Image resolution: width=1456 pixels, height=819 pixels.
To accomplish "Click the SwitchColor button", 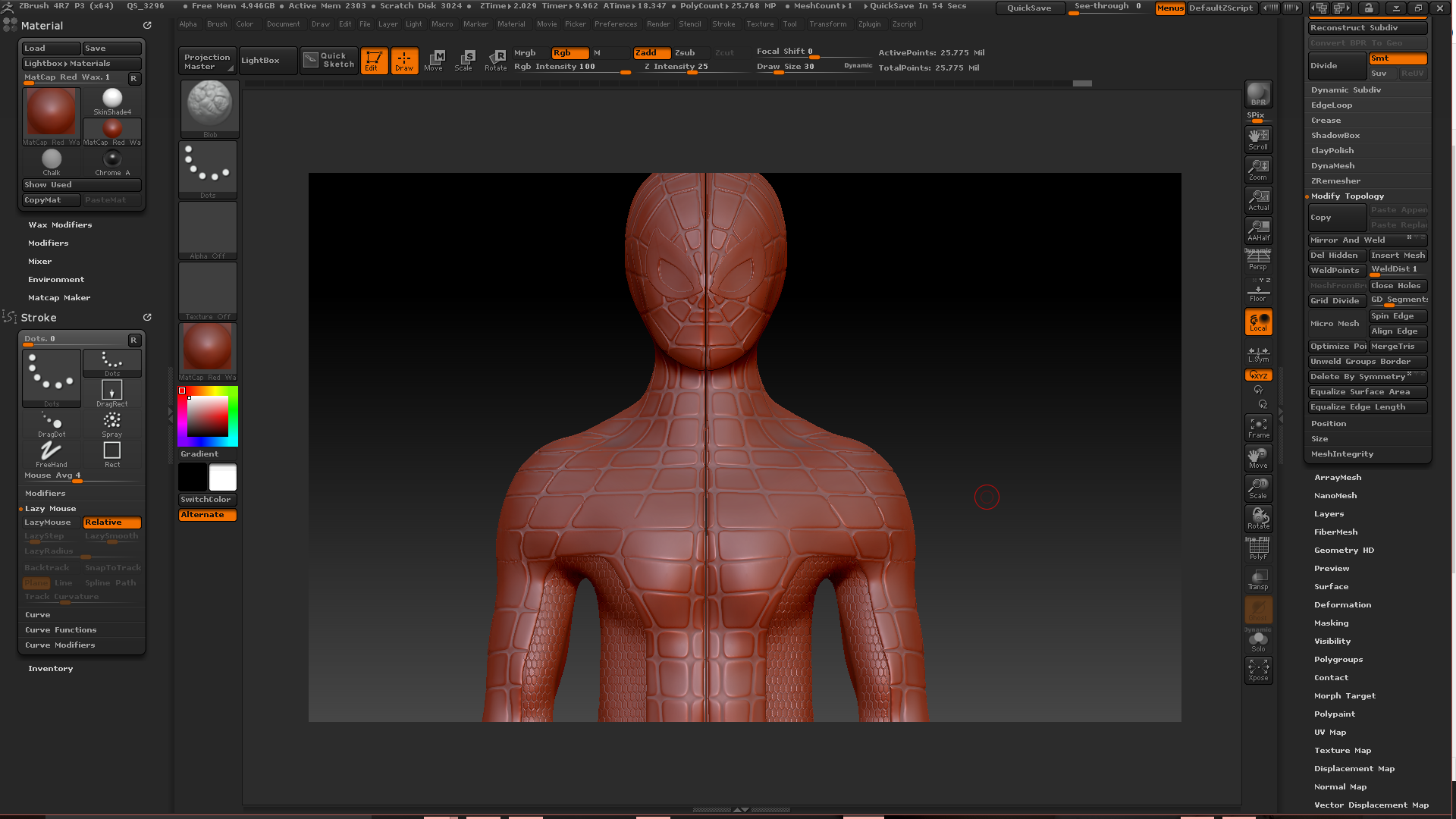I will point(208,500).
